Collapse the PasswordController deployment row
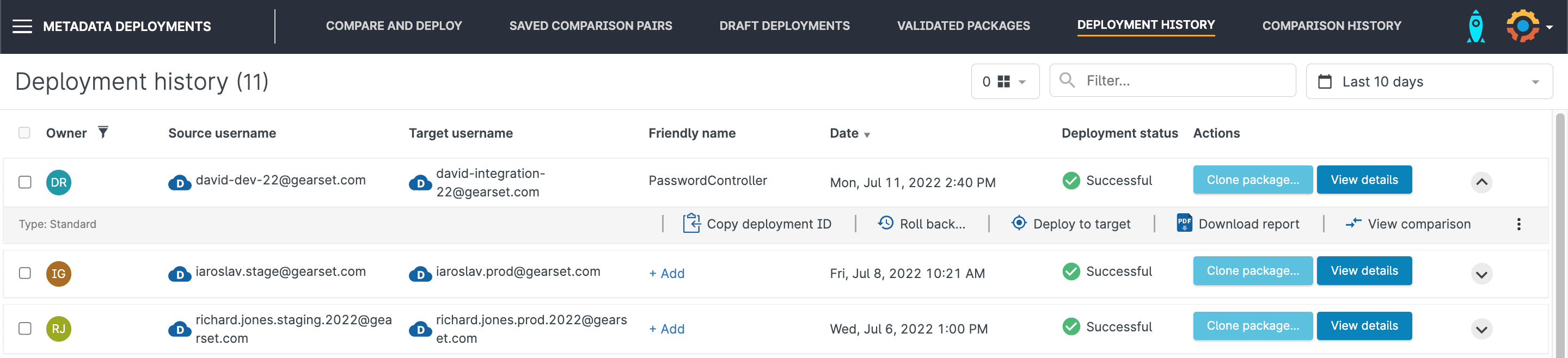The image size is (1568, 358). click(1481, 182)
